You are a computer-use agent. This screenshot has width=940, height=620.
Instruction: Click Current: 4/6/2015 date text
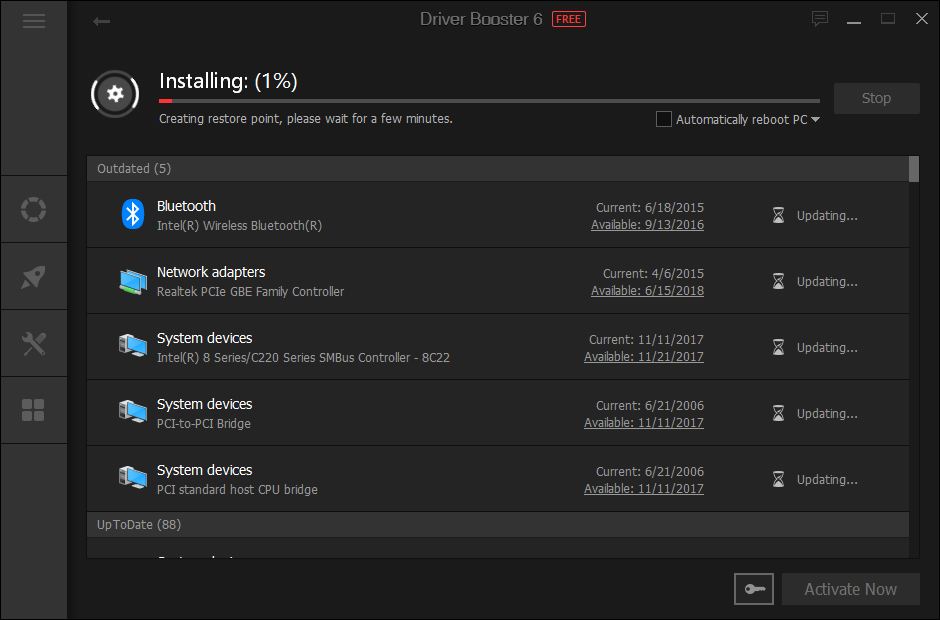point(653,273)
